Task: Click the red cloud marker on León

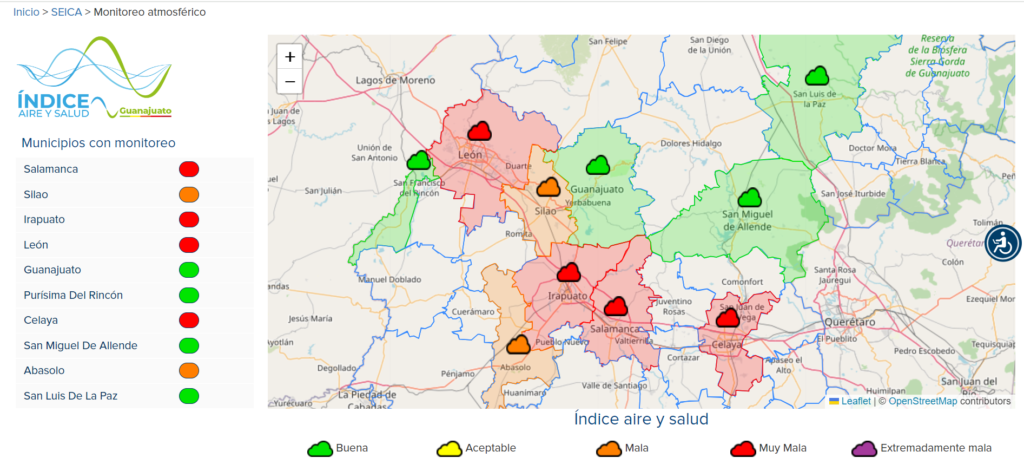Action: [x=480, y=131]
